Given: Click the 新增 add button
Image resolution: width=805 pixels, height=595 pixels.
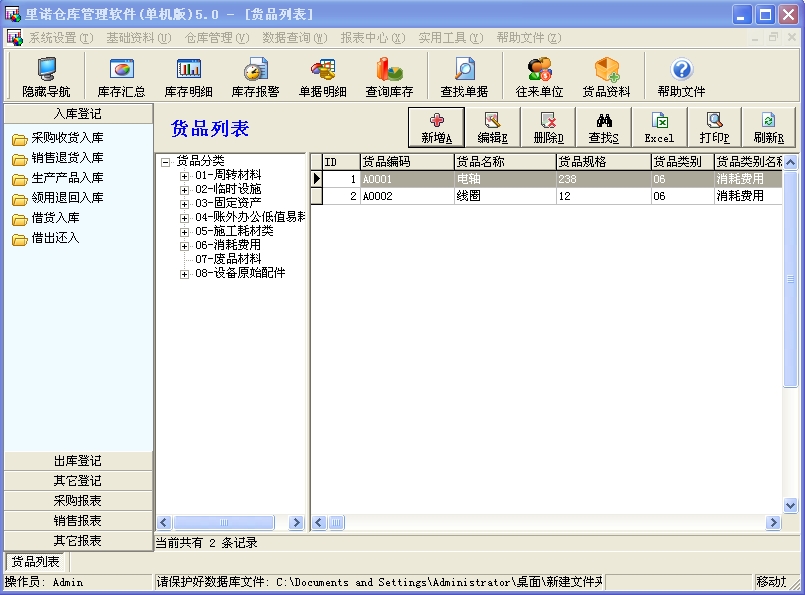Looking at the screenshot, I should tap(437, 128).
